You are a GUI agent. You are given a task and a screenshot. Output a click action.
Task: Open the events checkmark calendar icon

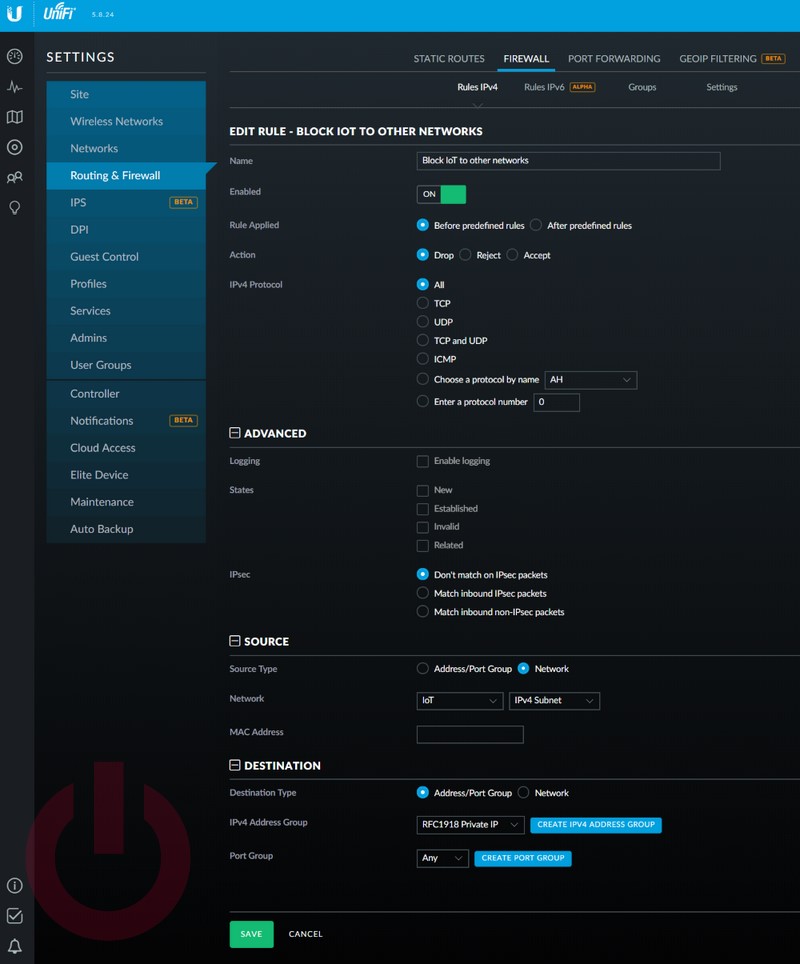(x=15, y=915)
